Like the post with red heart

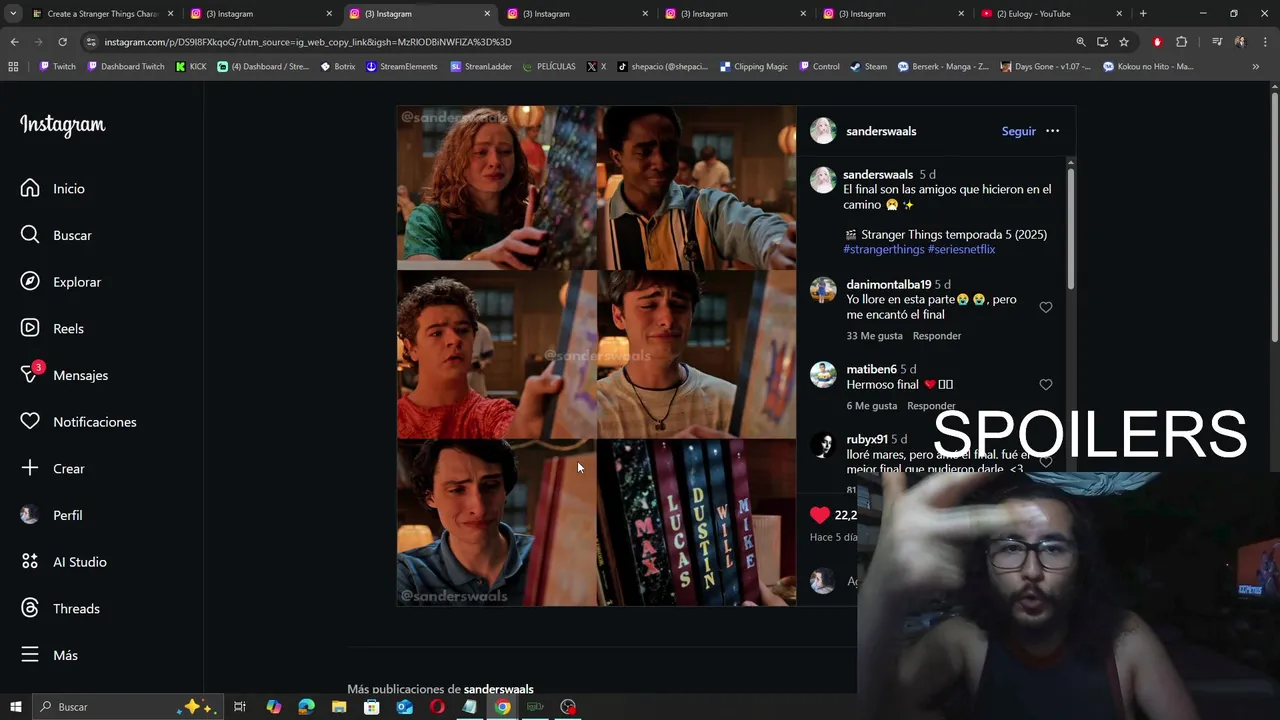[x=820, y=515]
